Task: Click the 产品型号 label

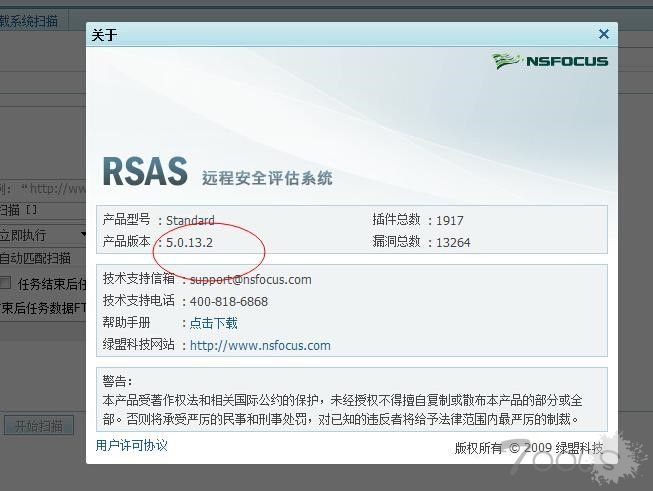Action: (126, 219)
